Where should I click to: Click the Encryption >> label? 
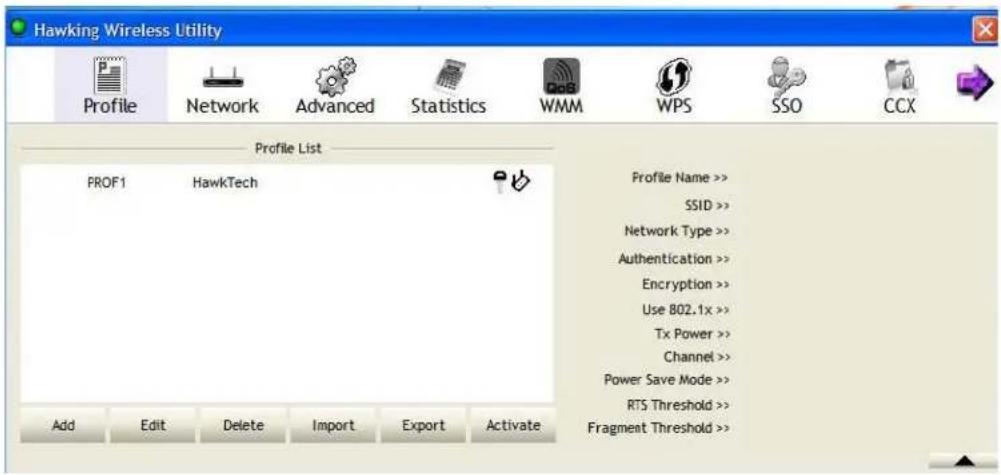point(686,285)
